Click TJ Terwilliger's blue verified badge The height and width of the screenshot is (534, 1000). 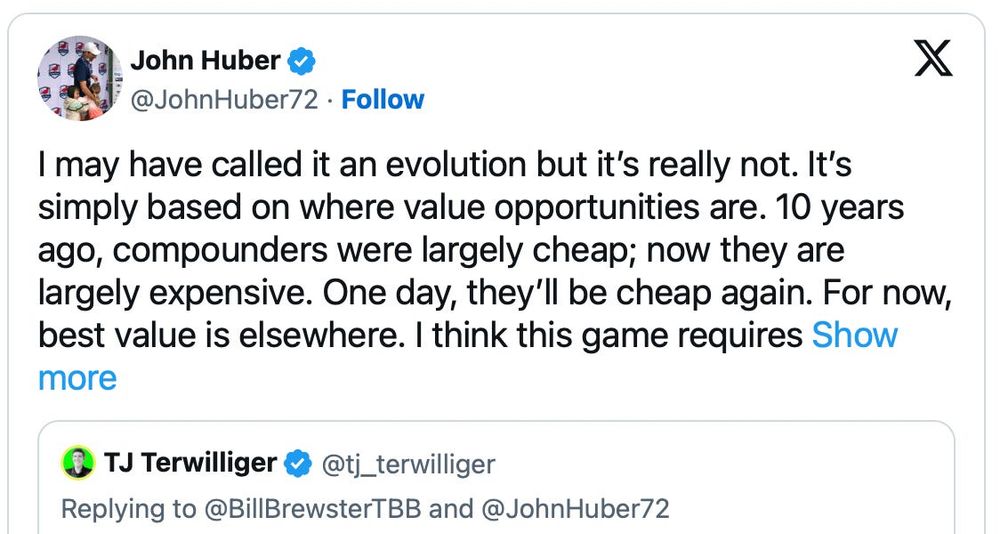[298, 463]
